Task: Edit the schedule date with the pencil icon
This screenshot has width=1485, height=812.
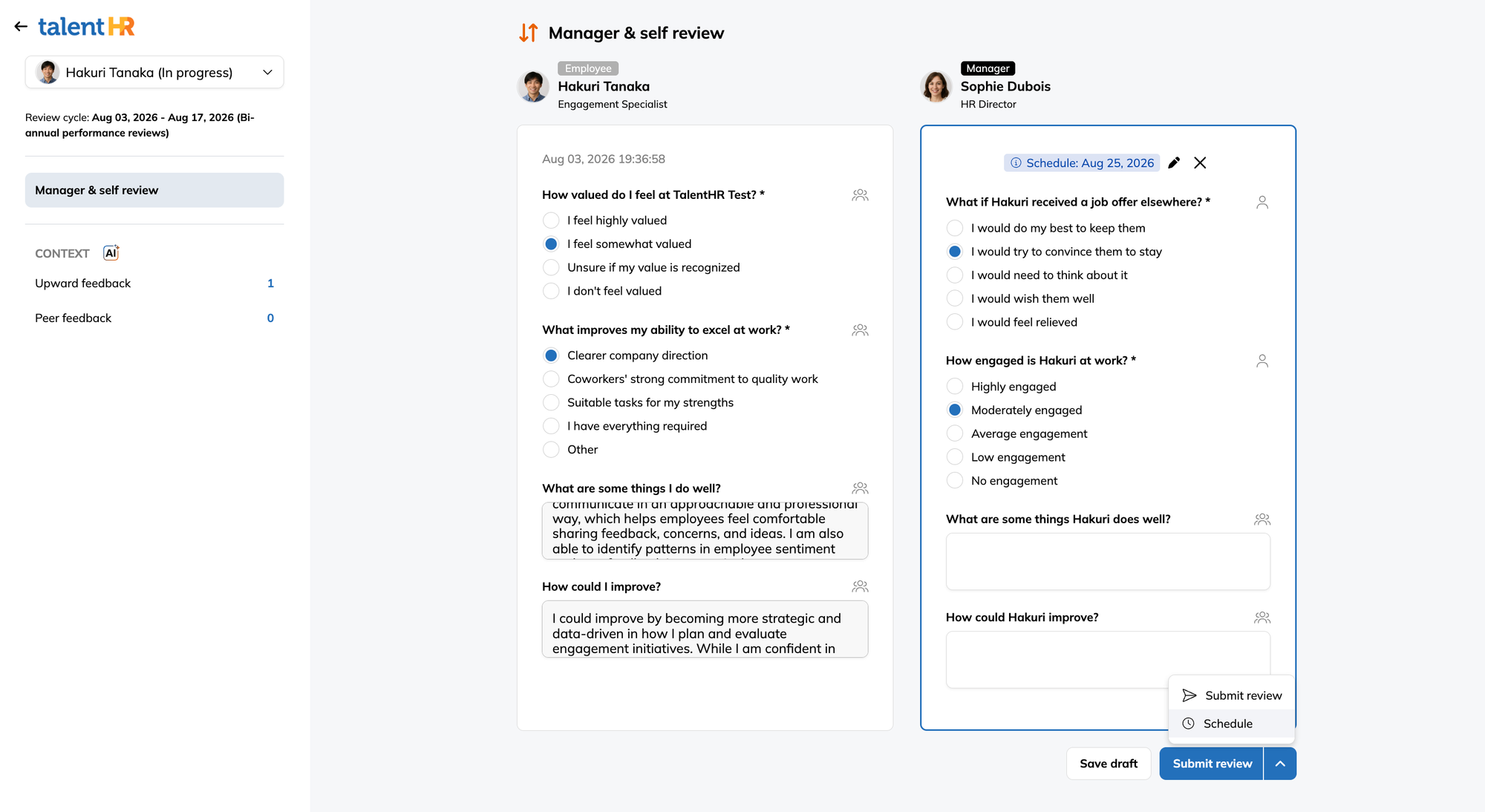Action: point(1174,163)
